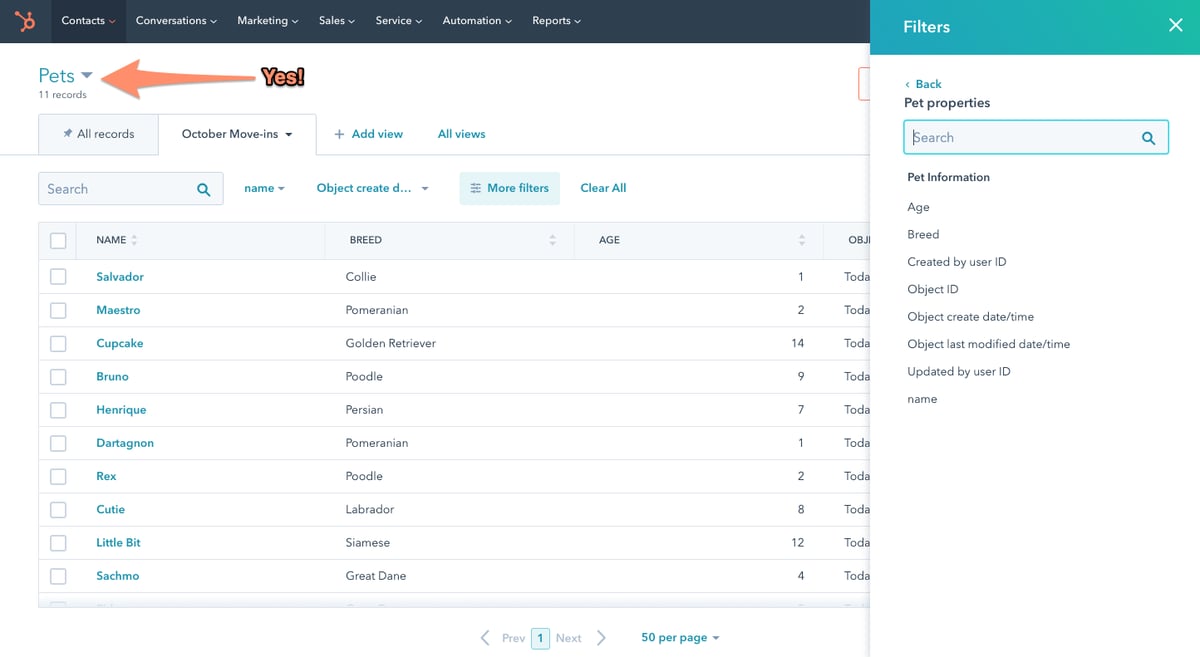The height and width of the screenshot is (657, 1200).
Task: Switch to the All records tab
Action: pos(98,134)
